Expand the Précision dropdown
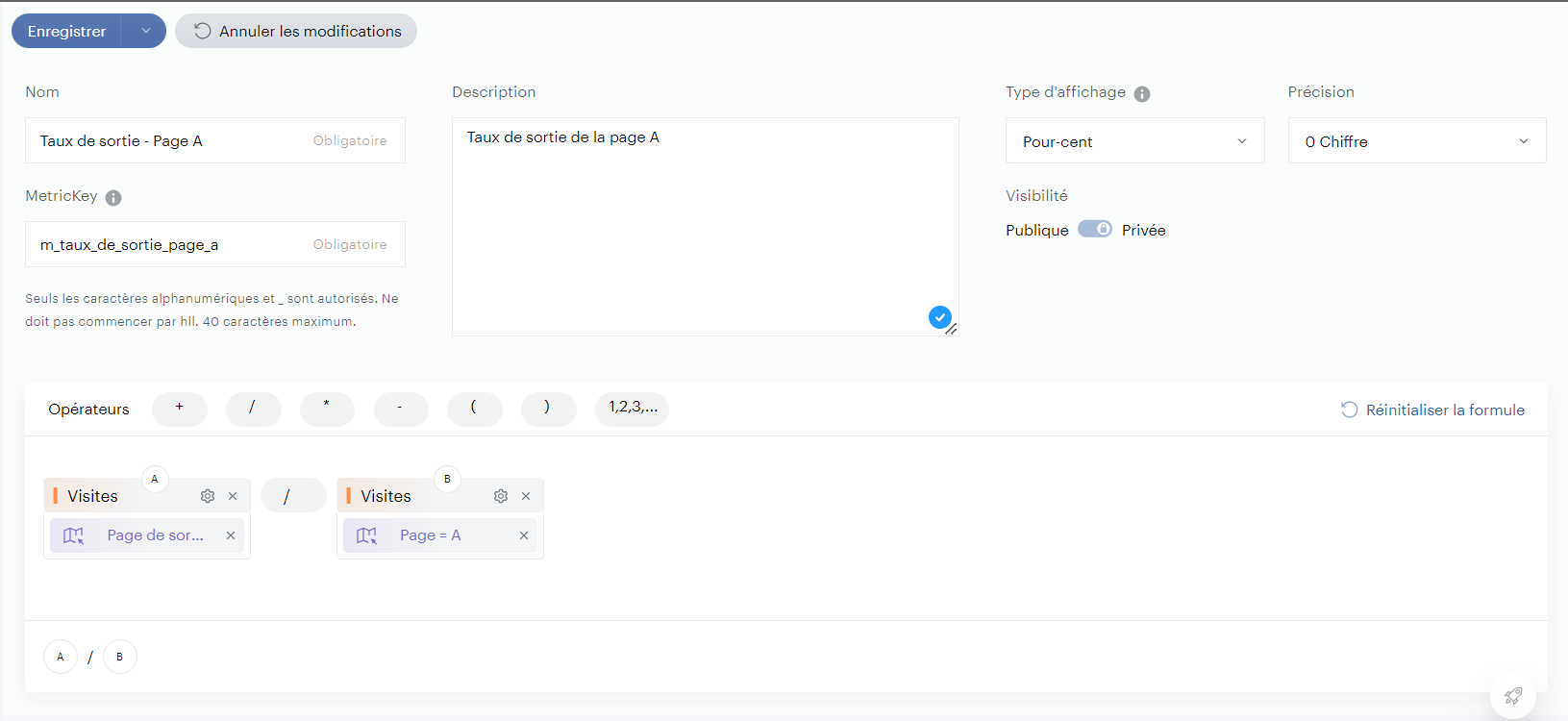 [x=1416, y=141]
